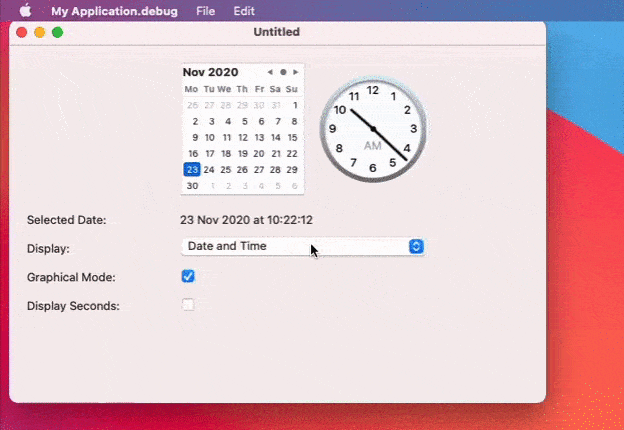Viewport: 624px width, 430px height.
Task: Zoom the Untitled window with green button
Action: (x=58, y=32)
